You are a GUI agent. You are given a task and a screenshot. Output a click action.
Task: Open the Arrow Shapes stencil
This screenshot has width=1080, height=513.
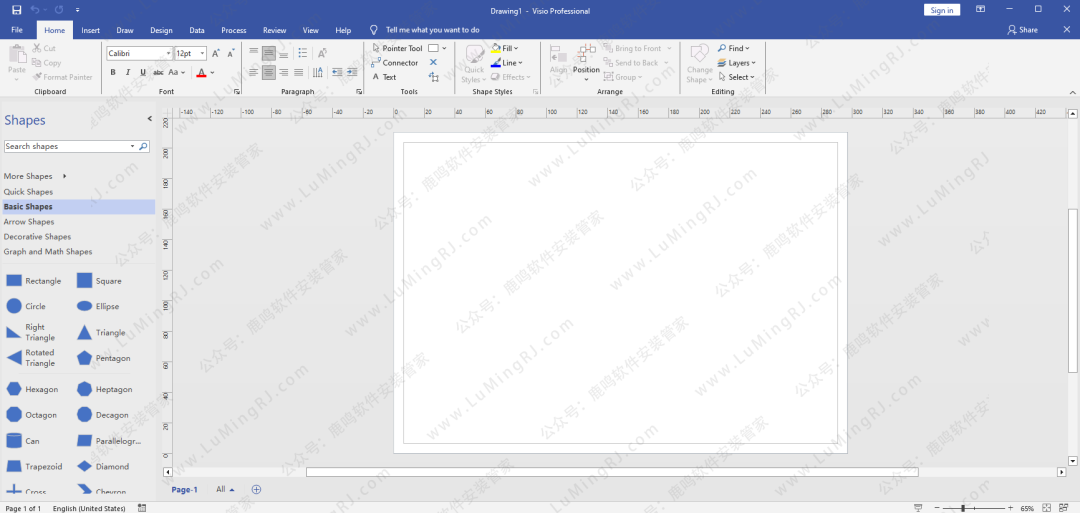coord(29,222)
